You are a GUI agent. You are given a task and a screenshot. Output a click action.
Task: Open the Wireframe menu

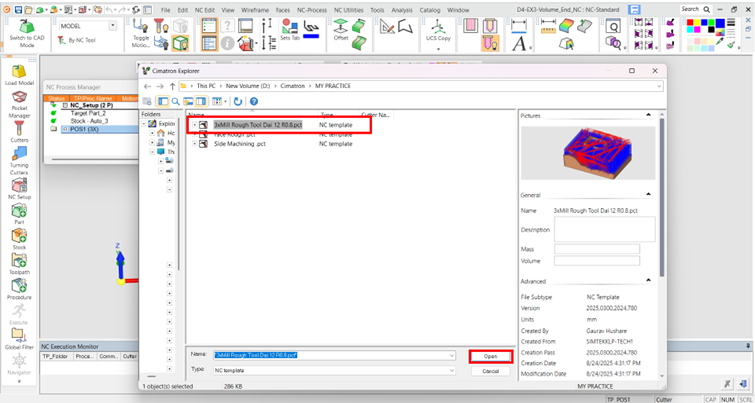254,9
